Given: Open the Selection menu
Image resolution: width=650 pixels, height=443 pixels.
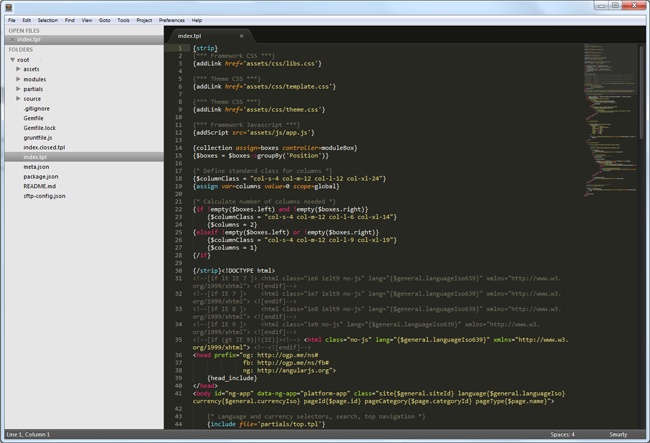Looking at the screenshot, I should (48, 20).
